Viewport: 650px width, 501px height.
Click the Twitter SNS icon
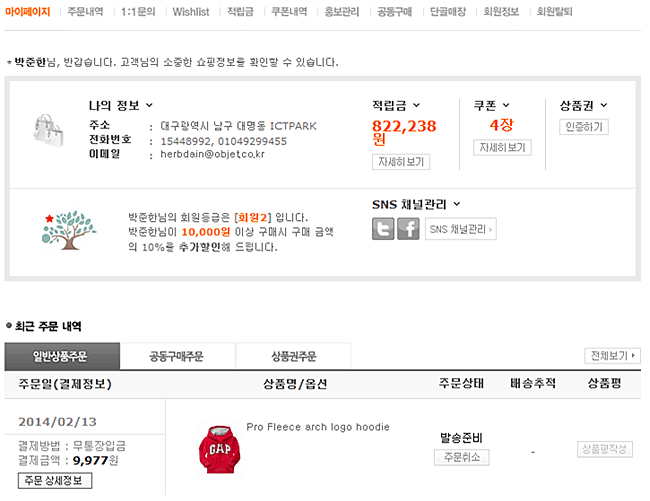[x=383, y=229]
